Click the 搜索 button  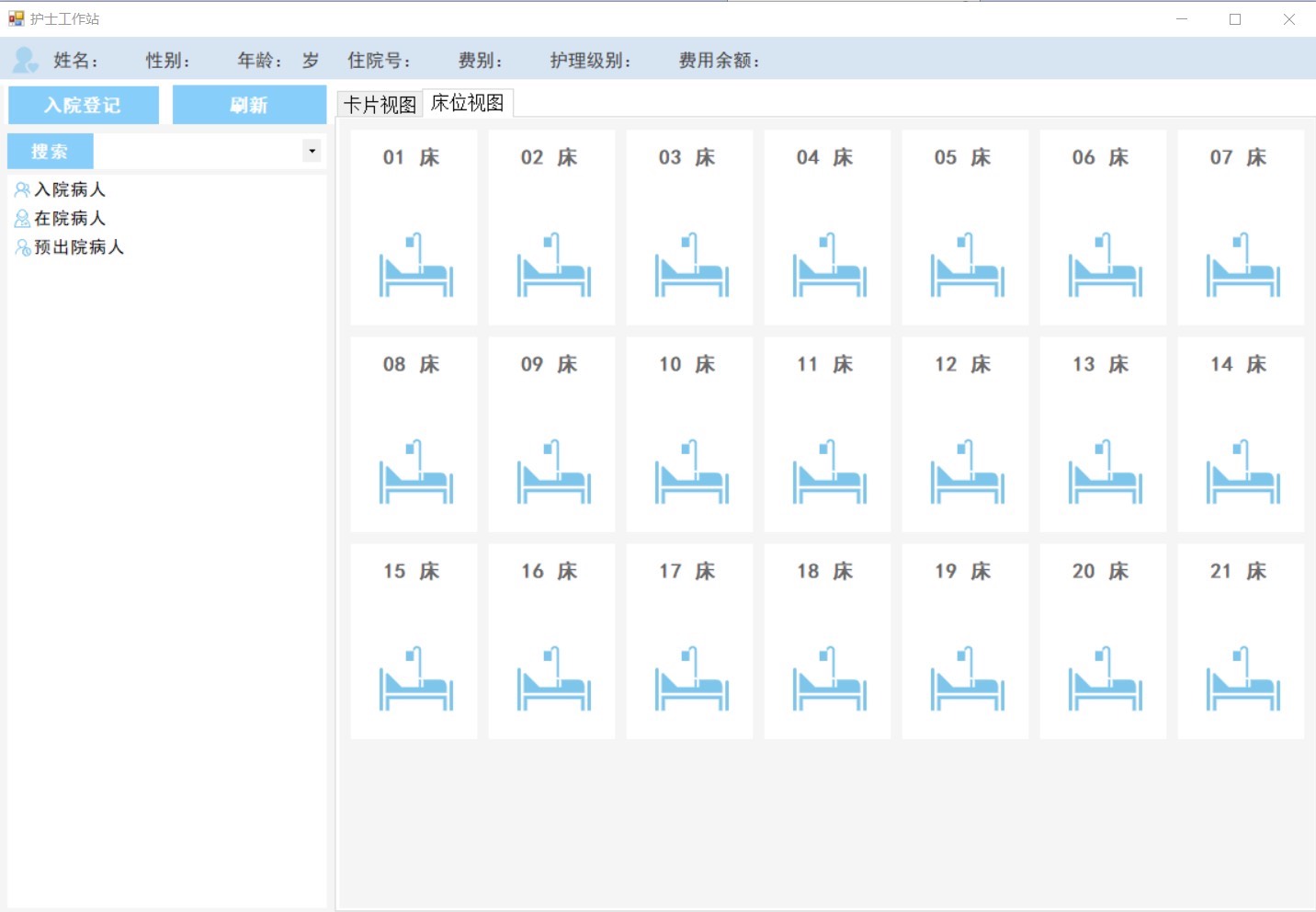(x=51, y=152)
